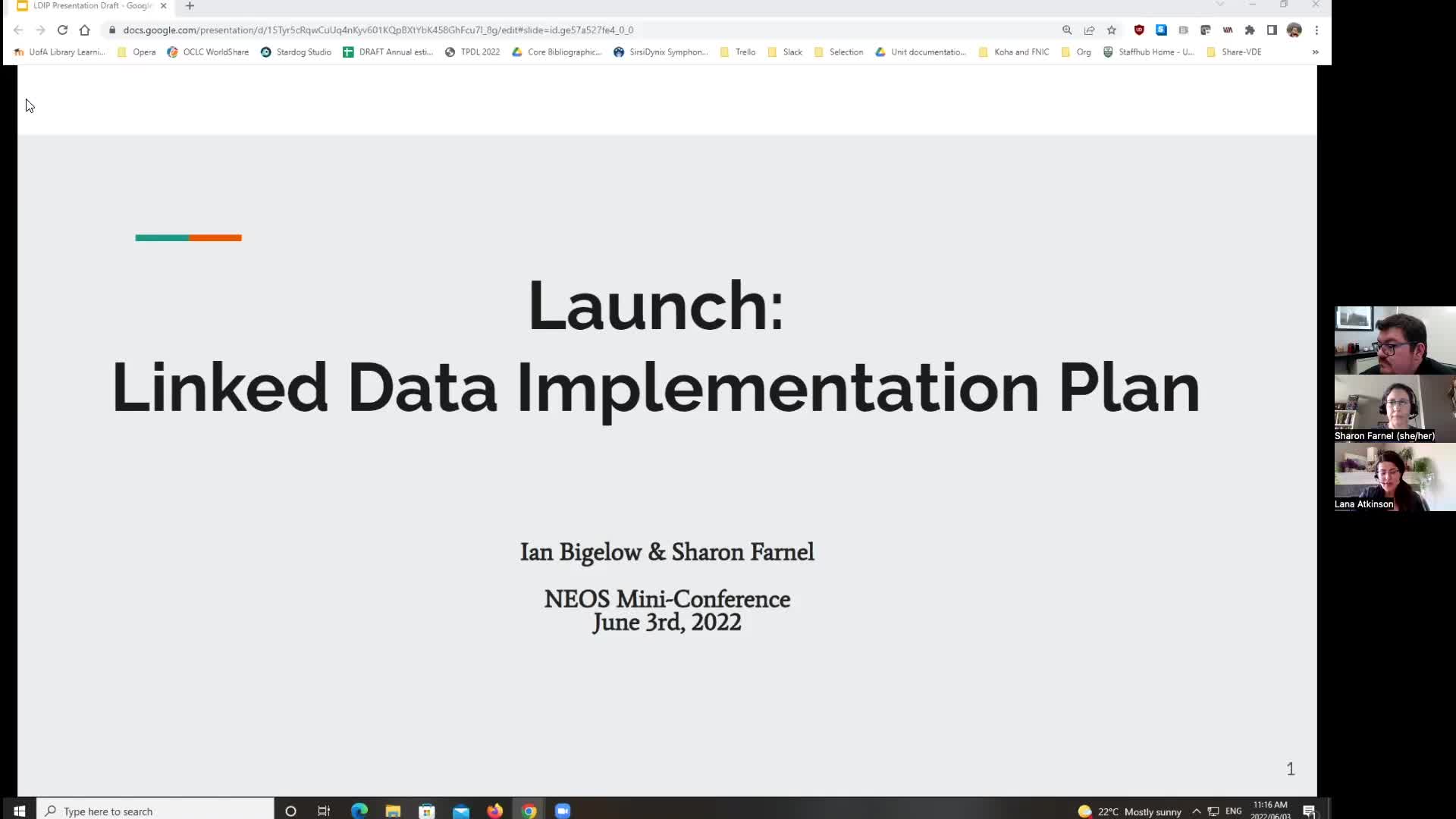Open the Extensions puzzle piece icon
This screenshot has height=819, width=1456.
[1250, 30]
